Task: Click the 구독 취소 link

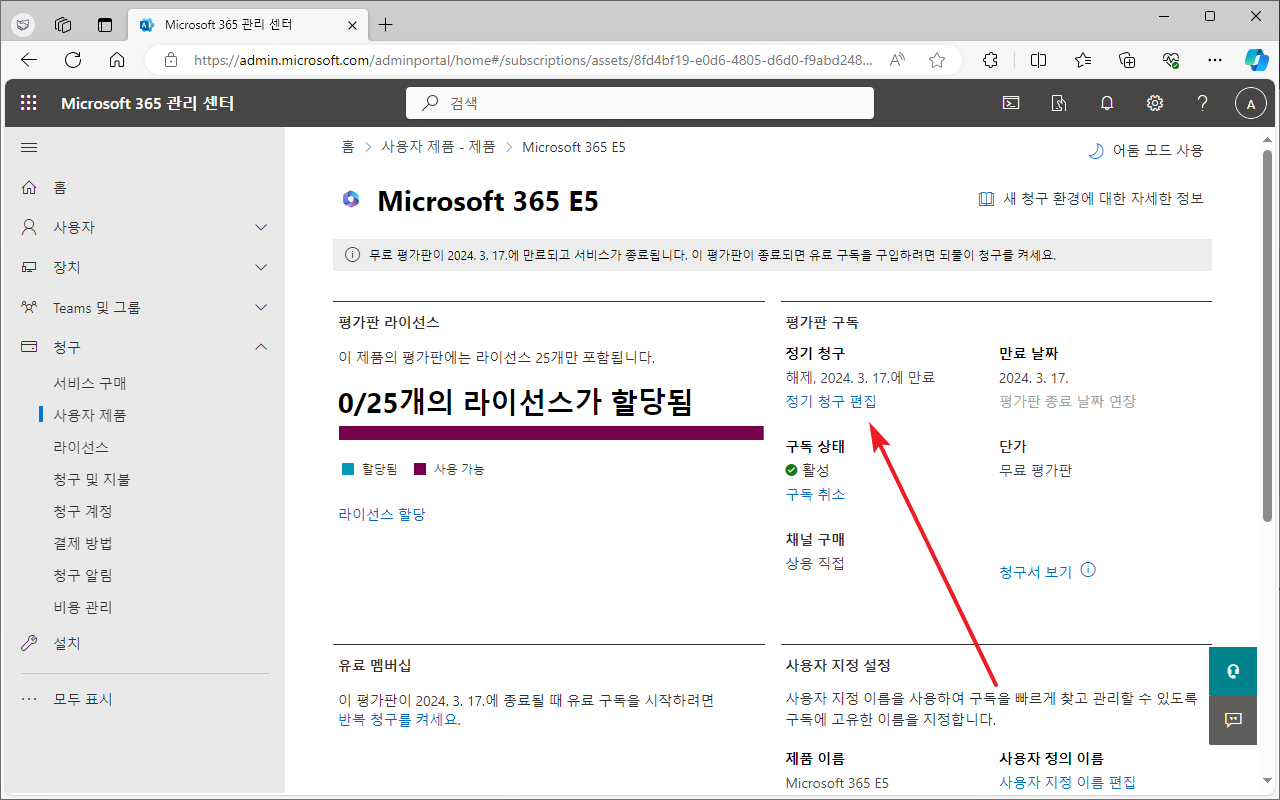Action: pyautogui.click(x=815, y=494)
